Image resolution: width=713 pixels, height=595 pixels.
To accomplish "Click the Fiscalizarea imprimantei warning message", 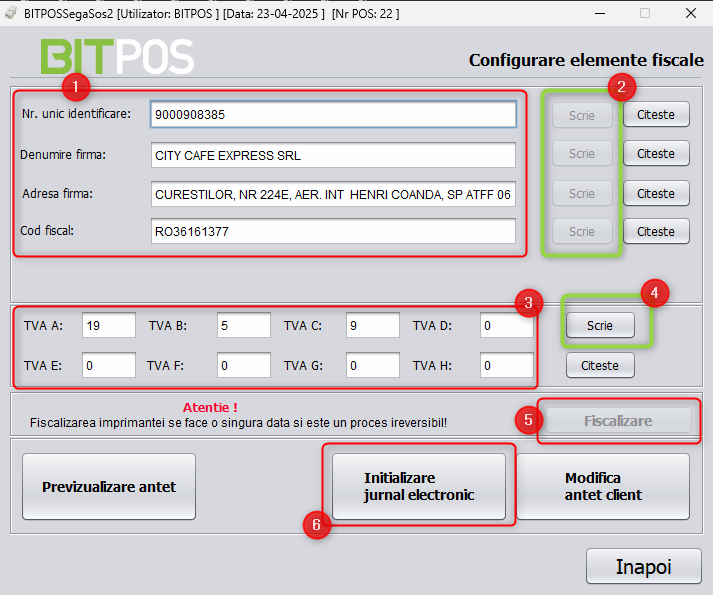I will pos(238,423).
